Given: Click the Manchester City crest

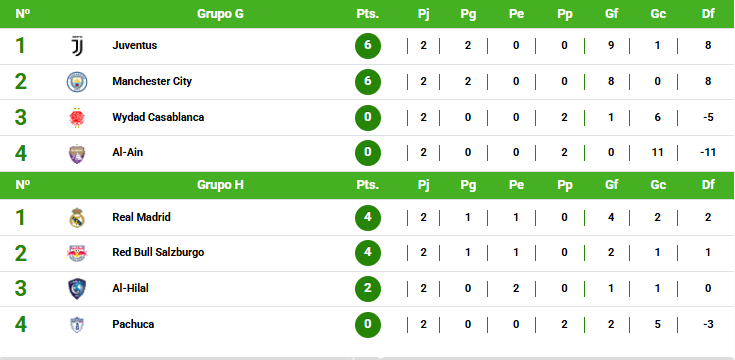Looking at the screenshot, I should tap(77, 82).
